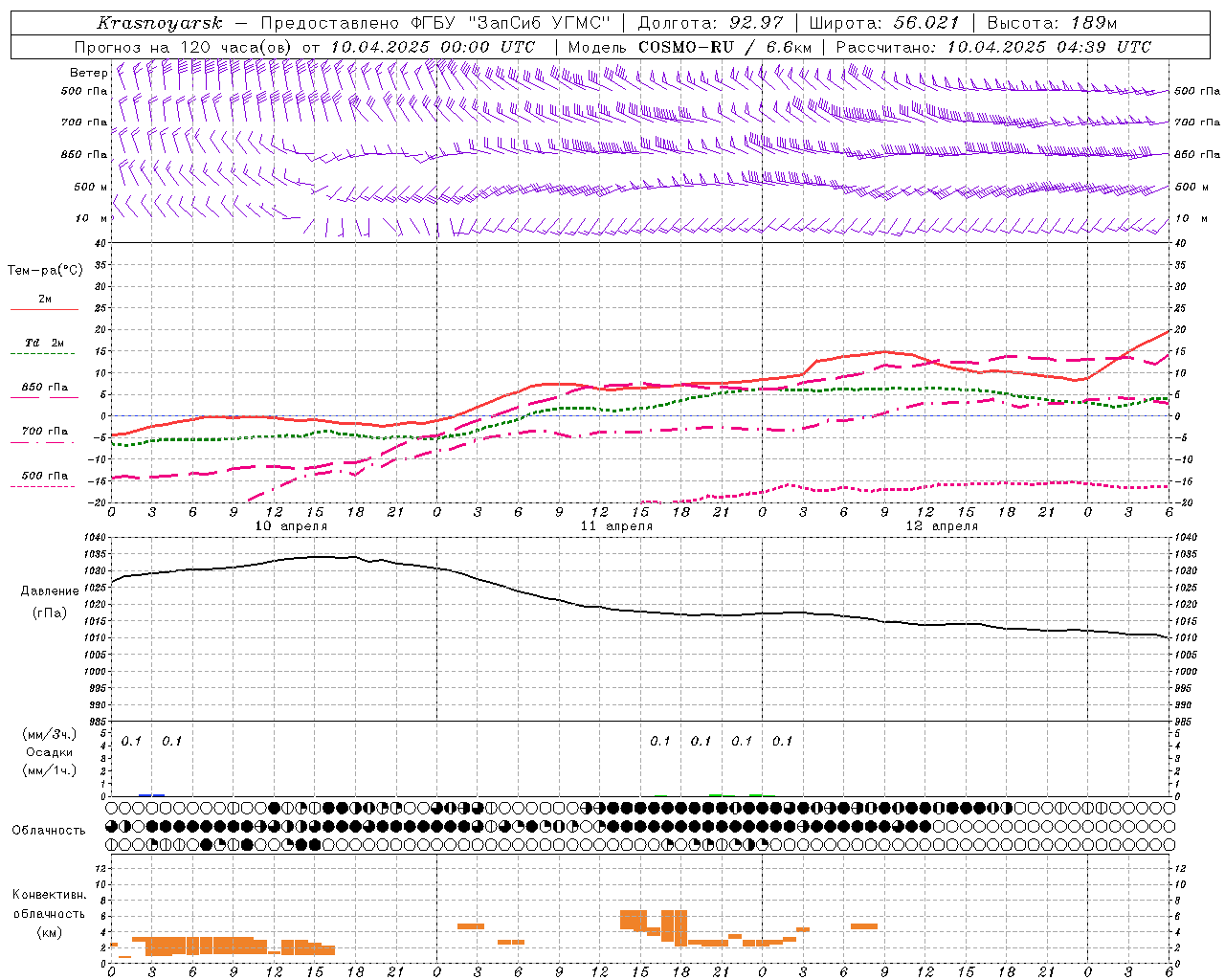Click the 12 апреля date label
The height and width of the screenshot is (980, 1225).
point(941,526)
